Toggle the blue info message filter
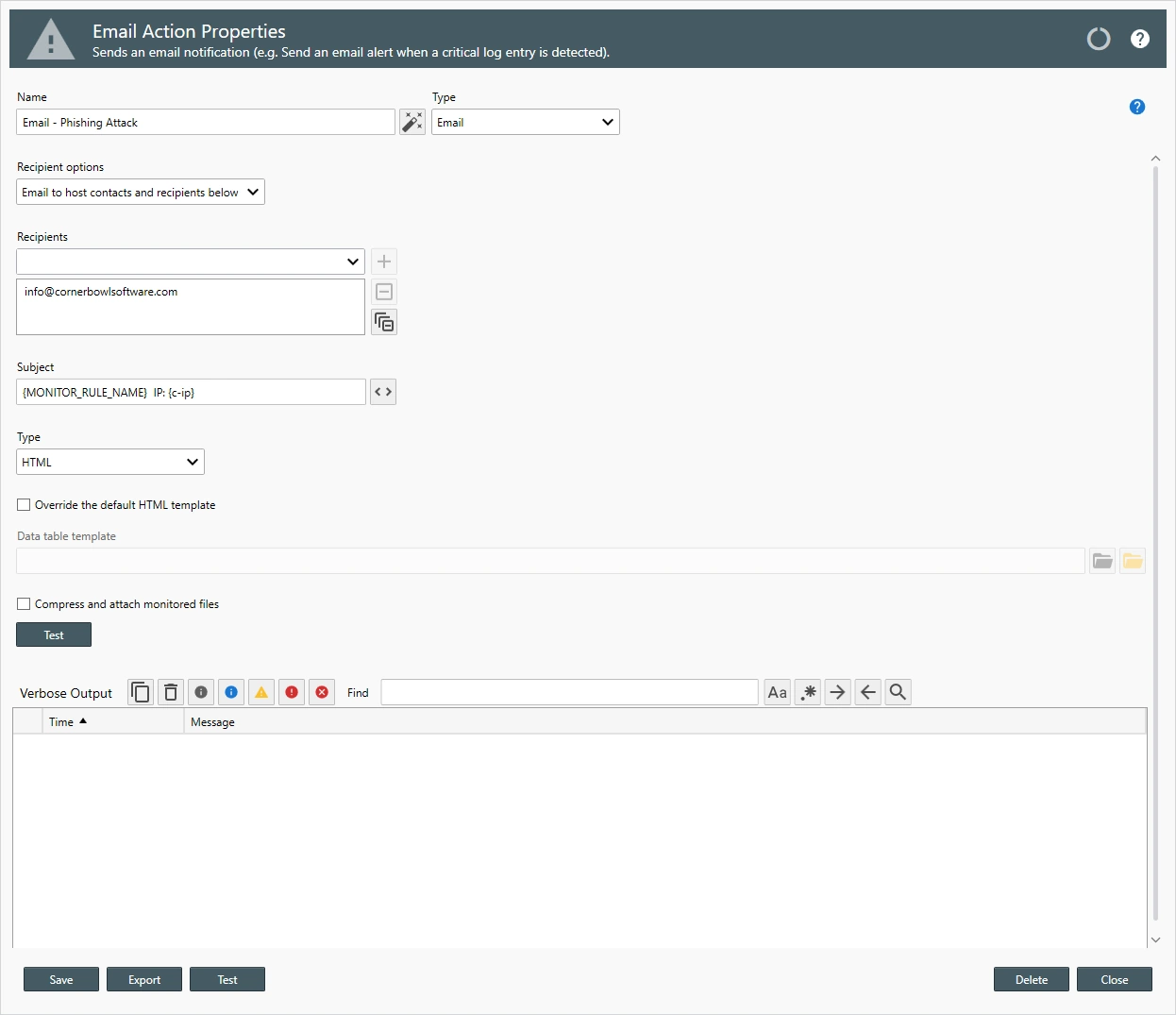 pos(231,692)
